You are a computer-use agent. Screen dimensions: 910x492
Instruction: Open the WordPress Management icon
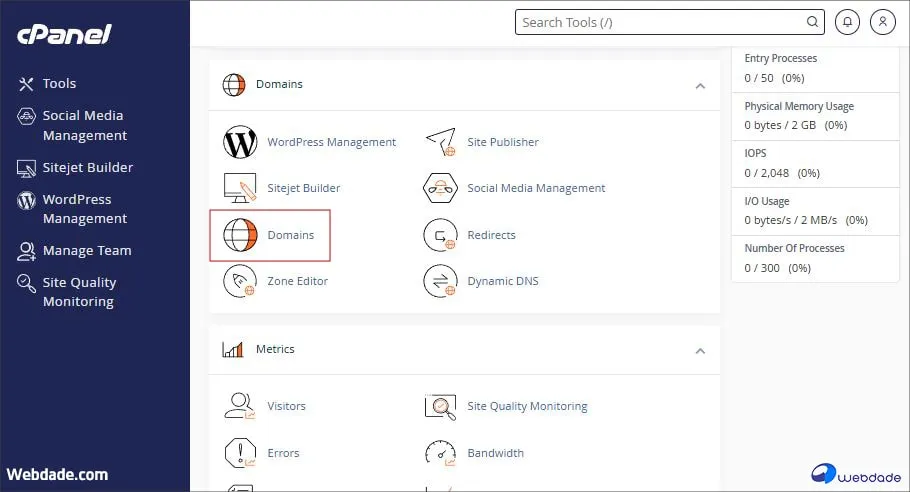240,143
